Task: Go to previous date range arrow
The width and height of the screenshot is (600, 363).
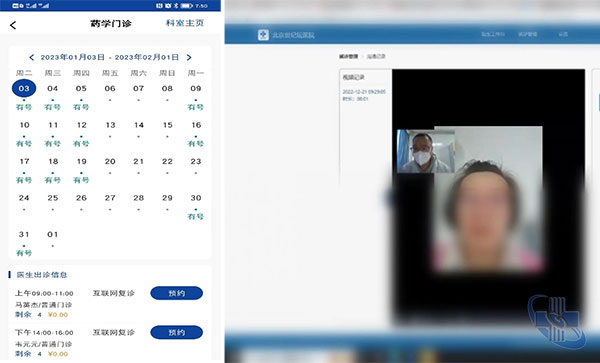Action: [x=31, y=57]
